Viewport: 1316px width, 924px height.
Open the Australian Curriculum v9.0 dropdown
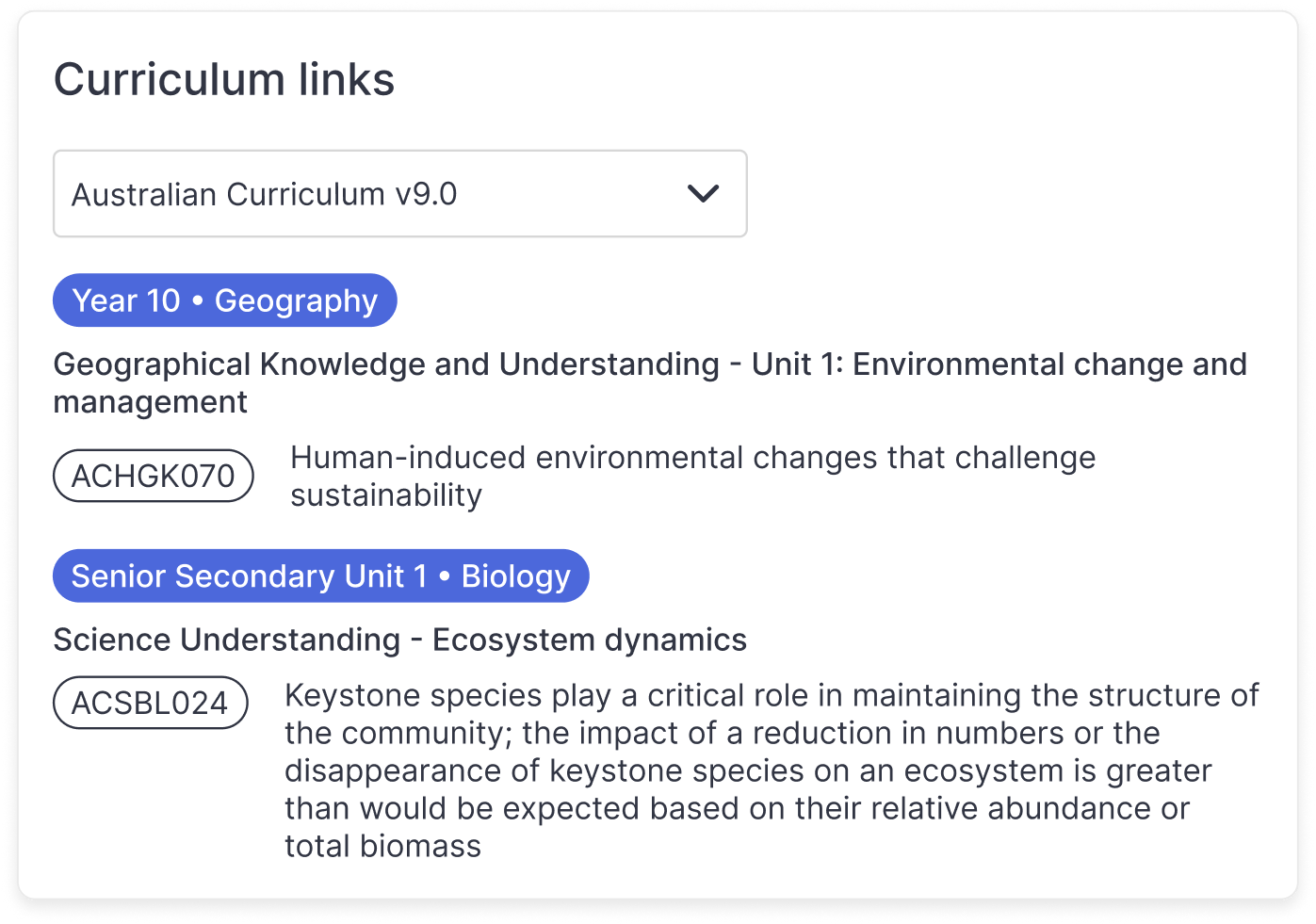[x=399, y=194]
